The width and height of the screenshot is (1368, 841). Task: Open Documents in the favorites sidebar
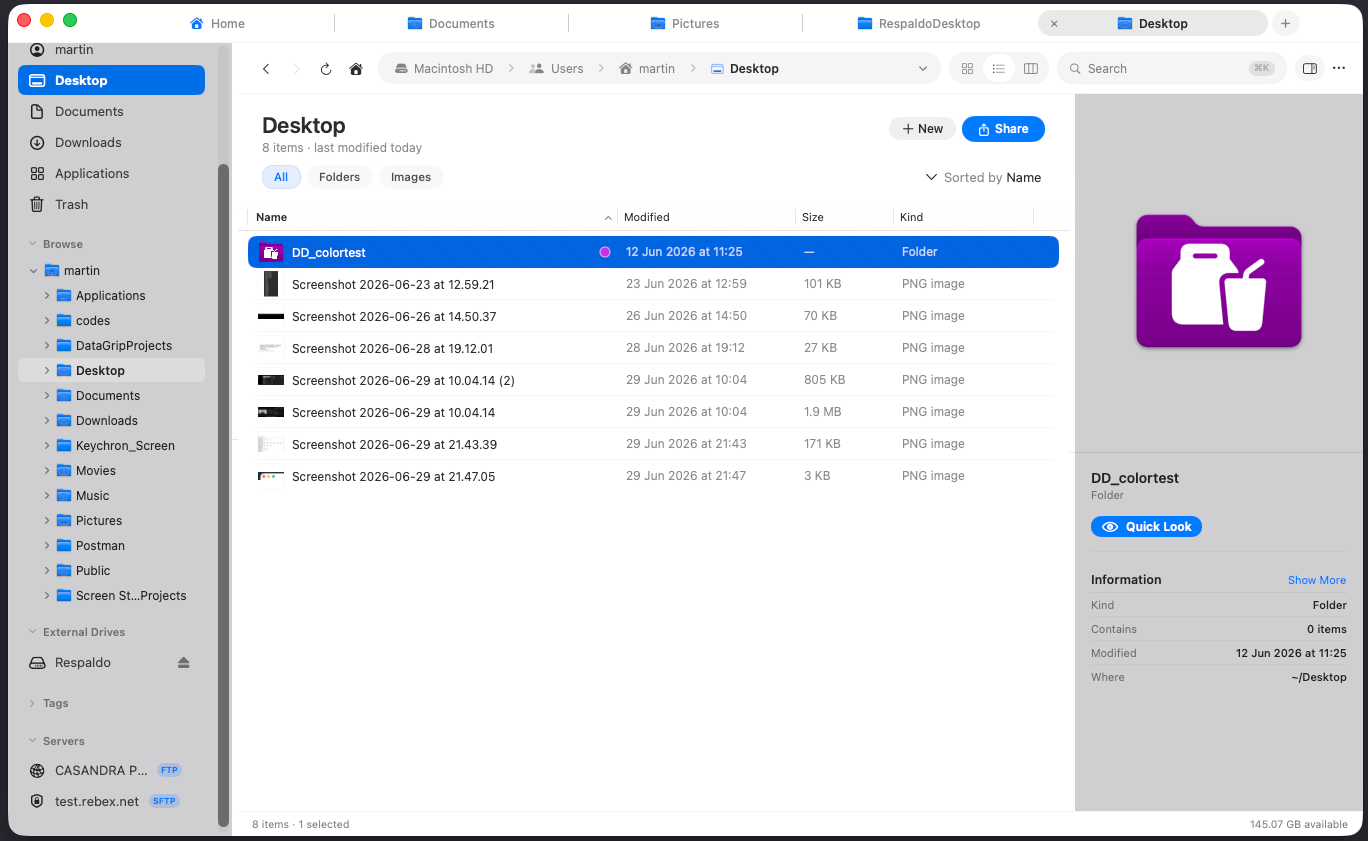point(111,111)
